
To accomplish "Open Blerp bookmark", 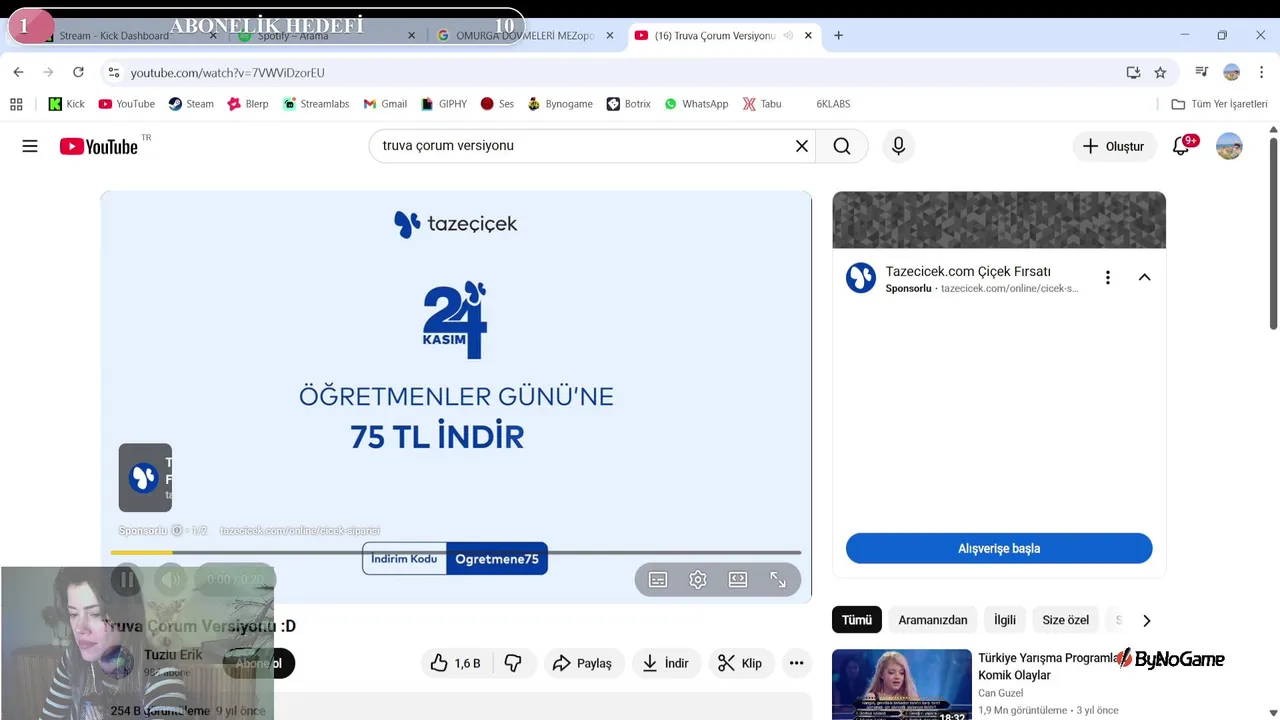I will [248, 104].
